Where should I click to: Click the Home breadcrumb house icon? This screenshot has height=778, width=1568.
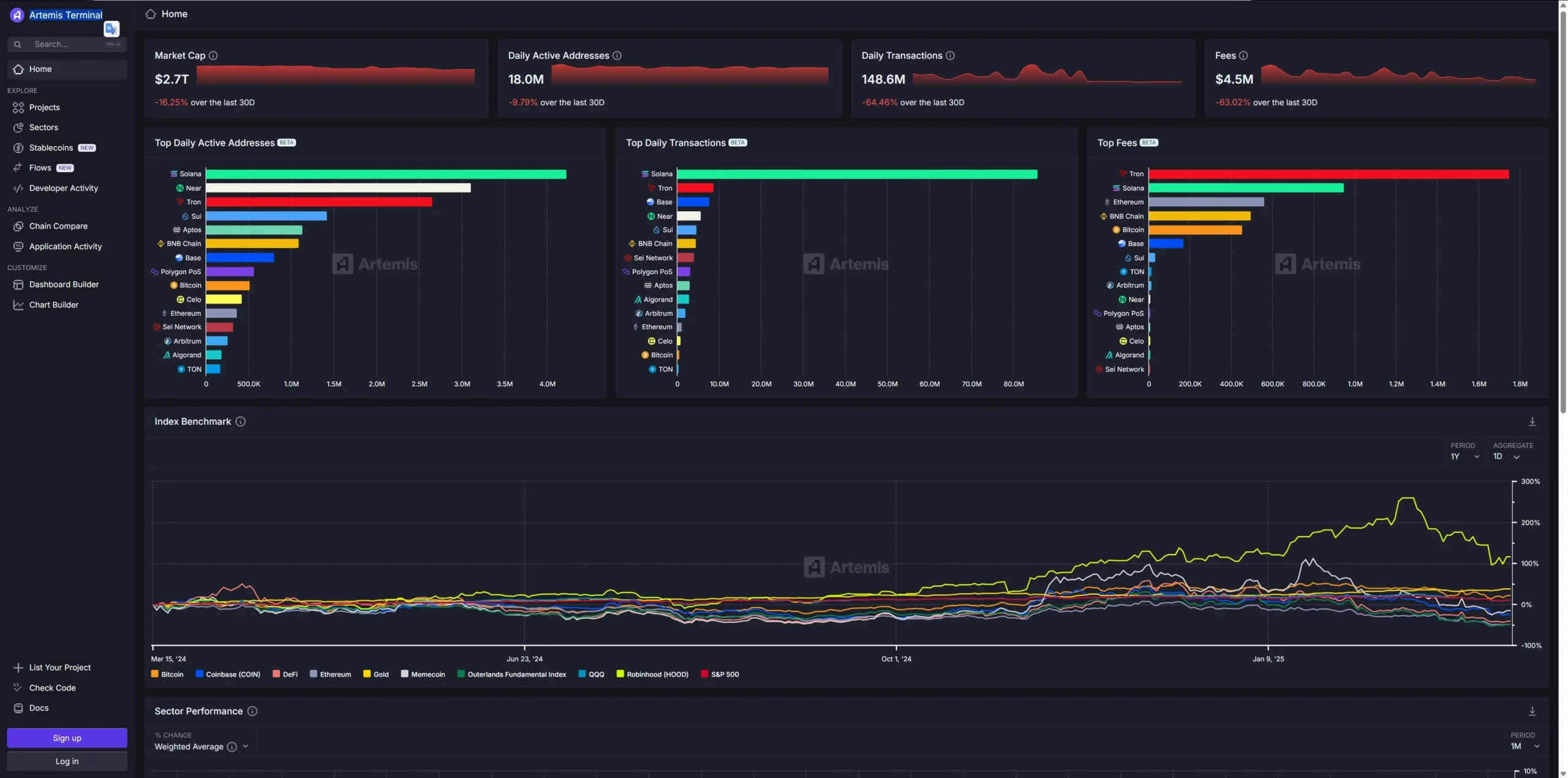[151, 13]
